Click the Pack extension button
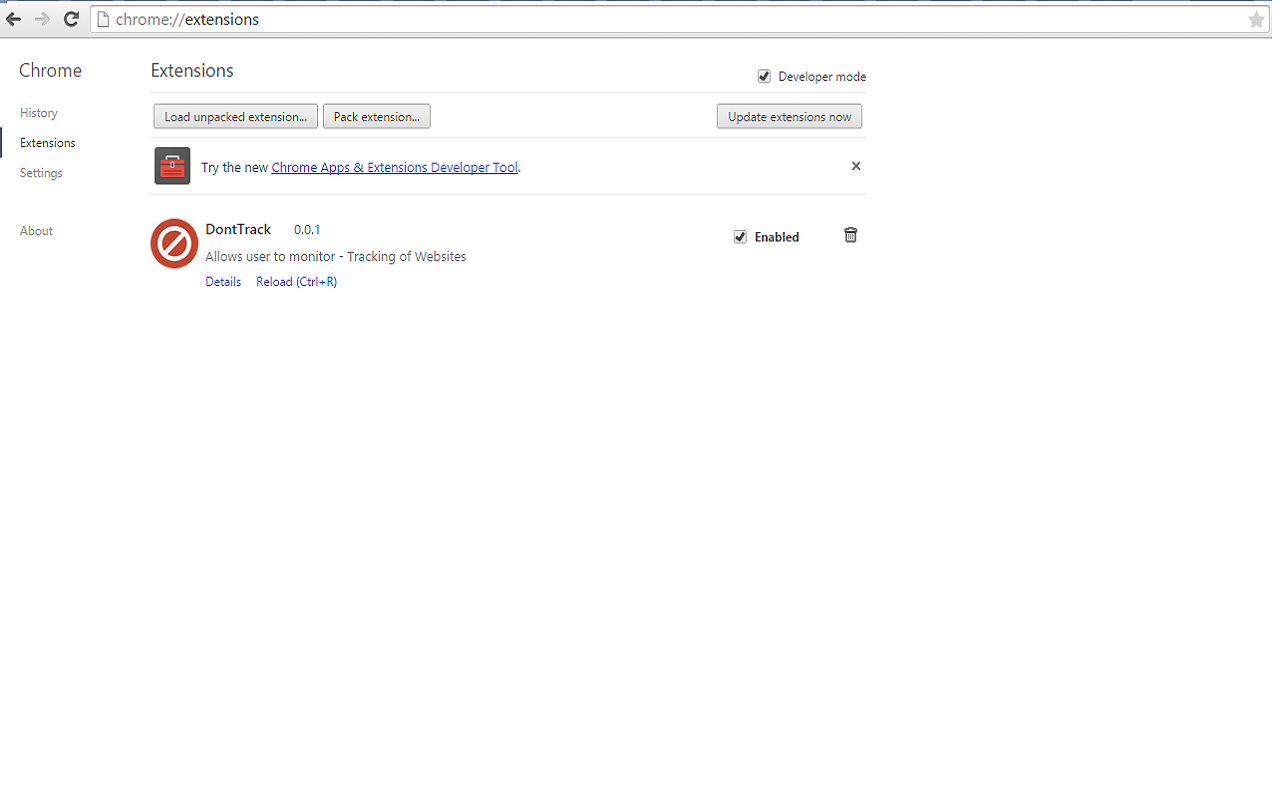 click(377, 117)
